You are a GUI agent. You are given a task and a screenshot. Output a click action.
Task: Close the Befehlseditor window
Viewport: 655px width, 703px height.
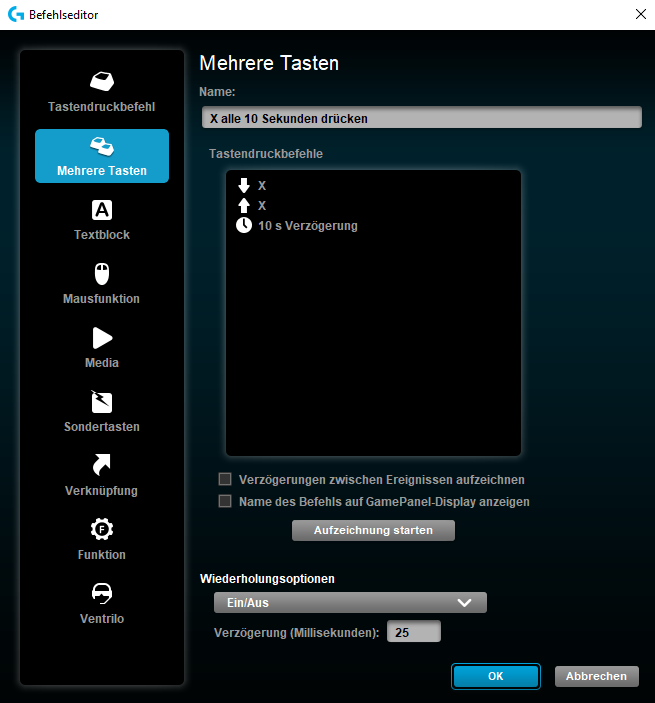coord(641,14)
